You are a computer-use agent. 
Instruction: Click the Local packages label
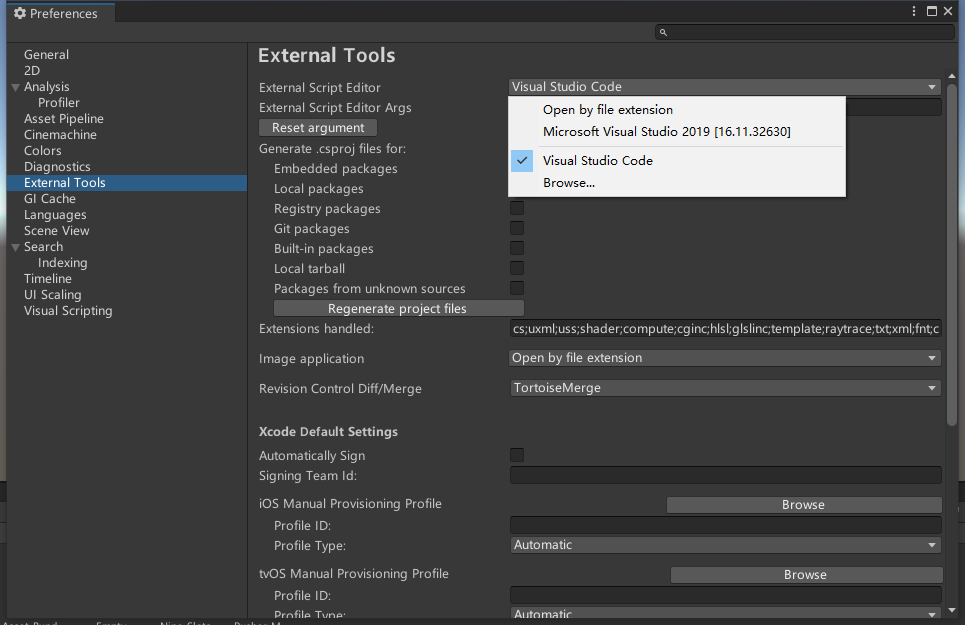[x=318, y=189]
